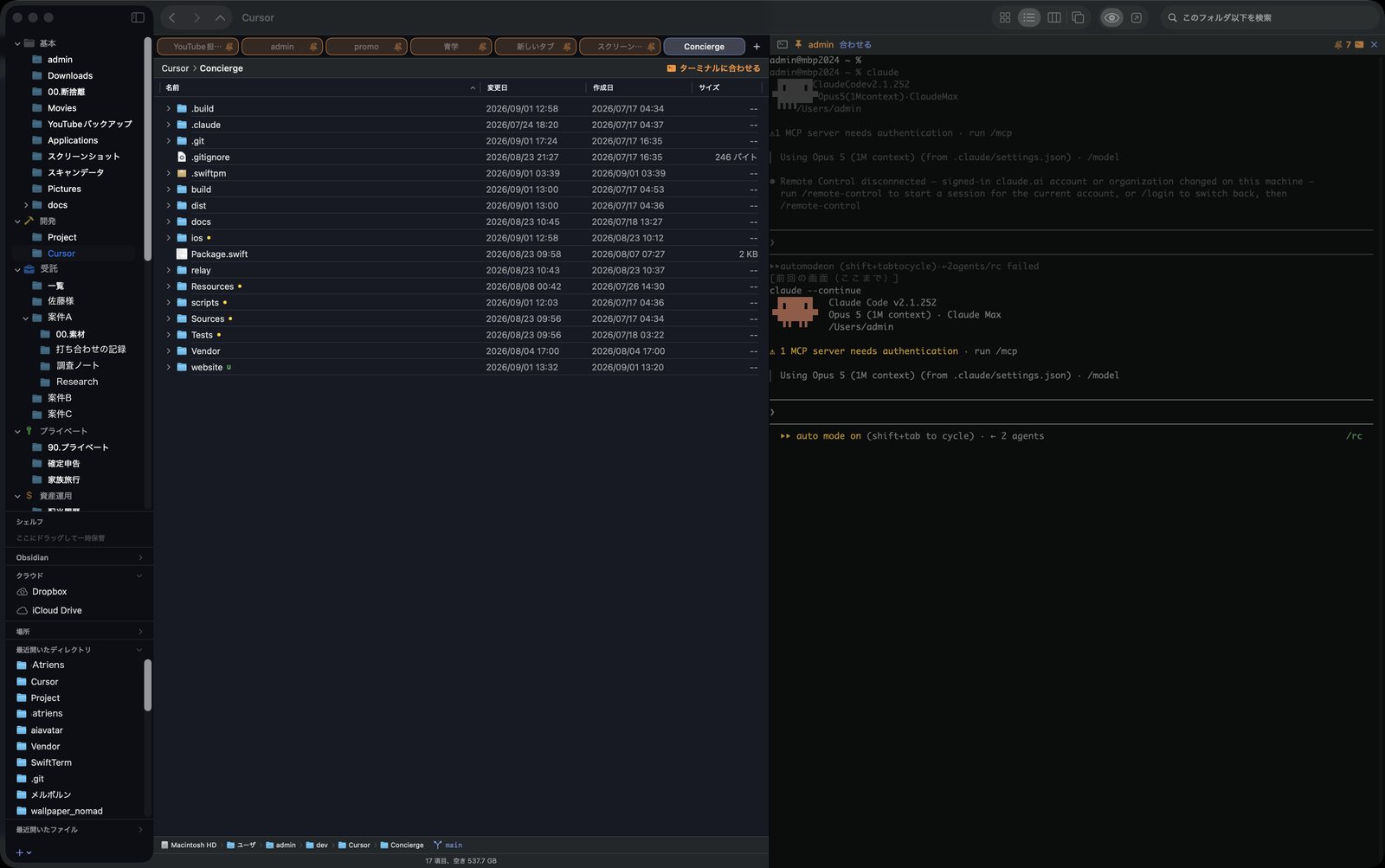Image resolution: width=1385 pixels, height=868 pixels.
Task: Collapse the 開発 sidebar group
Action: click(x=17, y=222)
